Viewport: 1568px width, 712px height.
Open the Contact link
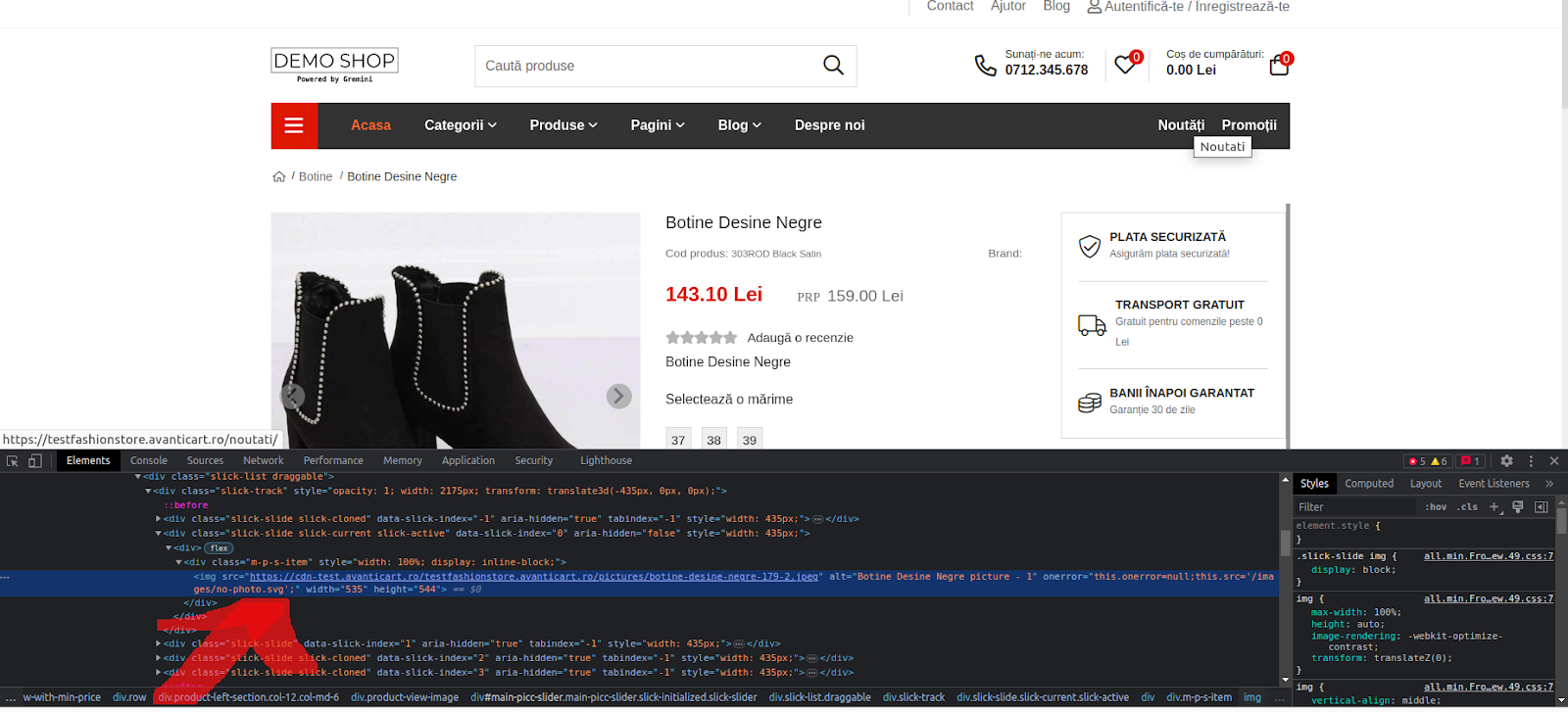point(950,7)
